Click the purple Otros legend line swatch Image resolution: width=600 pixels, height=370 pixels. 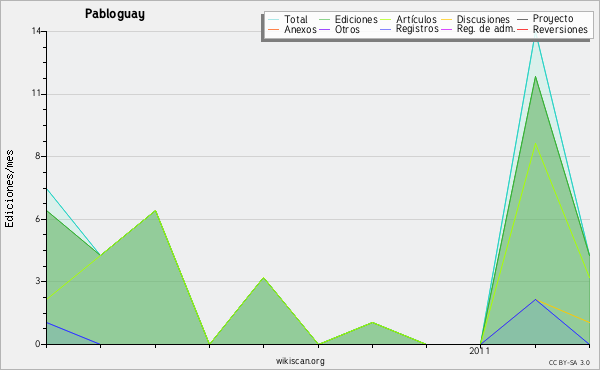point(324,29)
